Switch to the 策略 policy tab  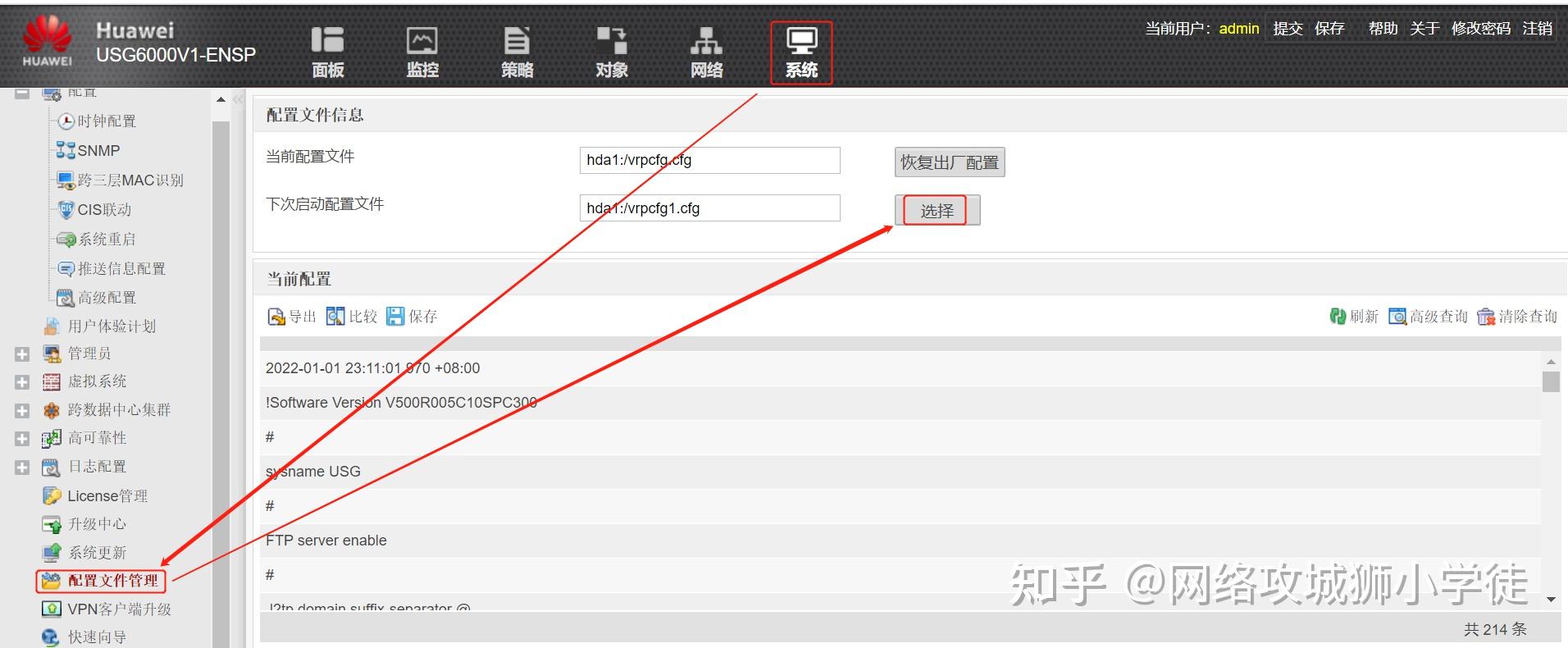click(x=517, y=52)
